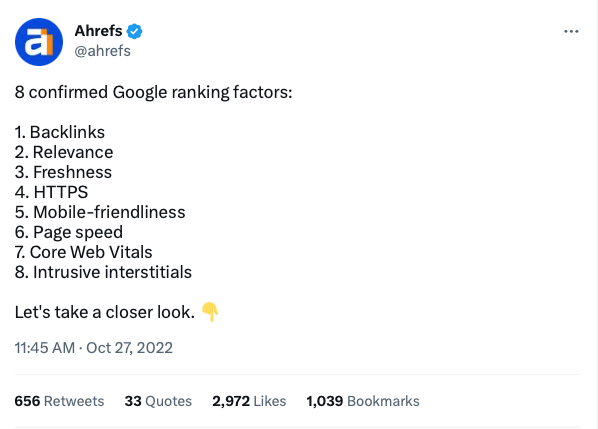This screenshot has width=598, height=429.
Task: Click the 'Let's take a closer look' sentence
Action: [x=104, y=312]
